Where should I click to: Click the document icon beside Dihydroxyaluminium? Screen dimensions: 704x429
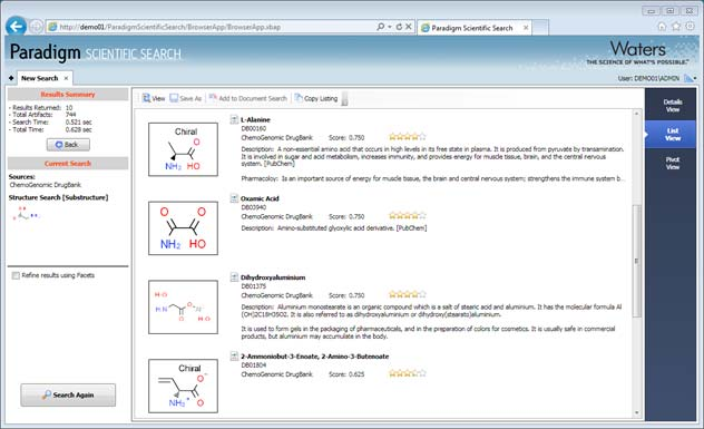(234, 277)
